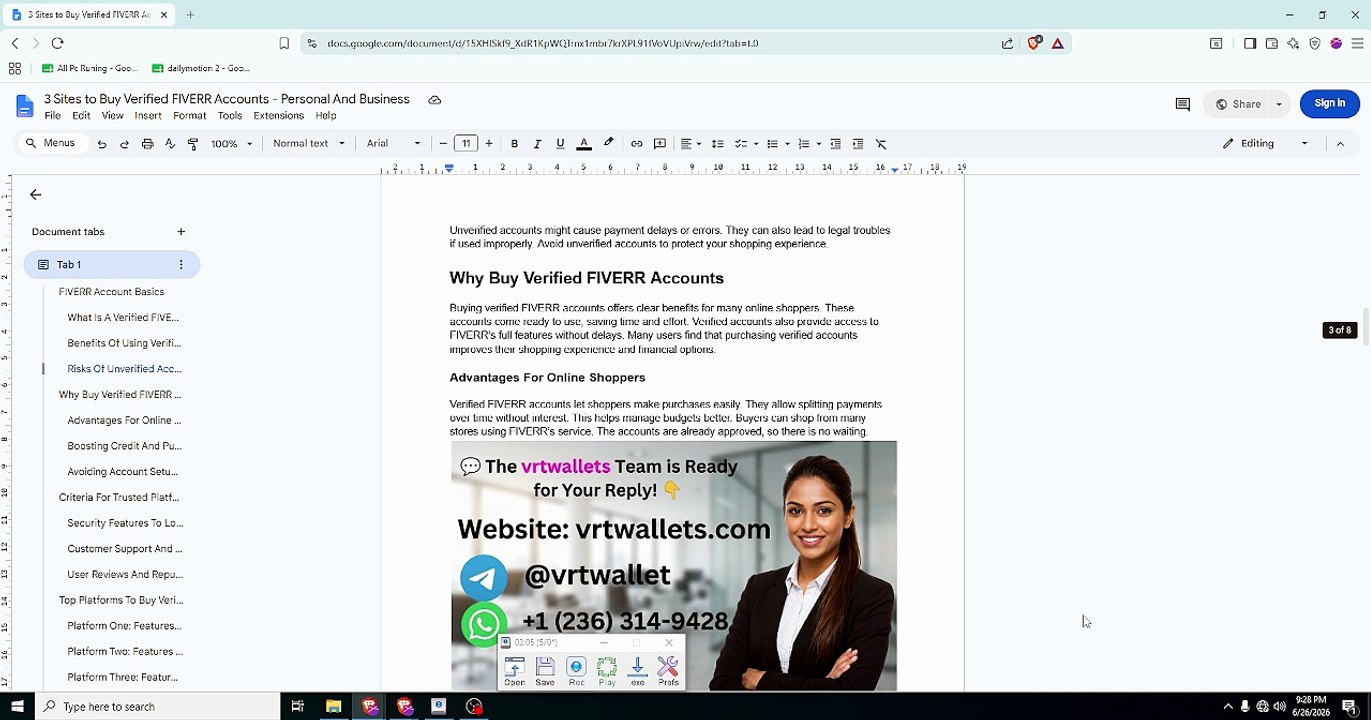Screen dimensions: 1371x720
Task: Insert a link with the link icon
Action: point(636,144)
